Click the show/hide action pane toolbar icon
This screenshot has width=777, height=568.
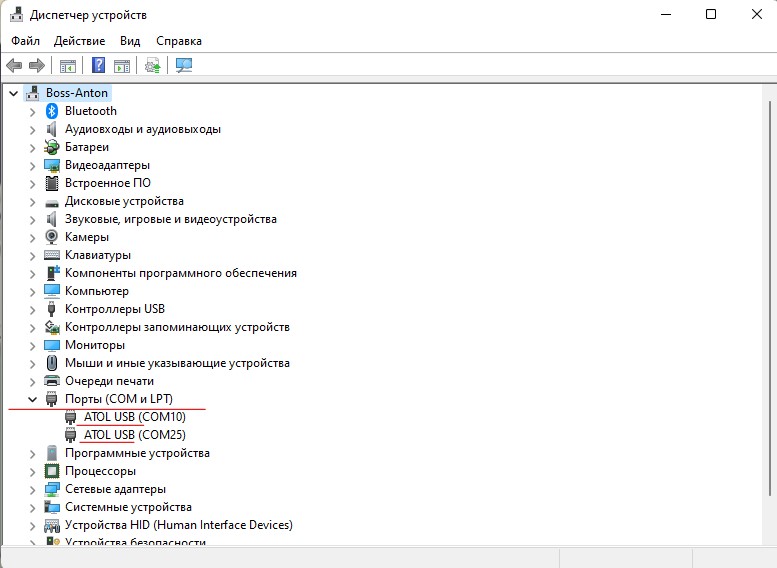pos(122,65)
